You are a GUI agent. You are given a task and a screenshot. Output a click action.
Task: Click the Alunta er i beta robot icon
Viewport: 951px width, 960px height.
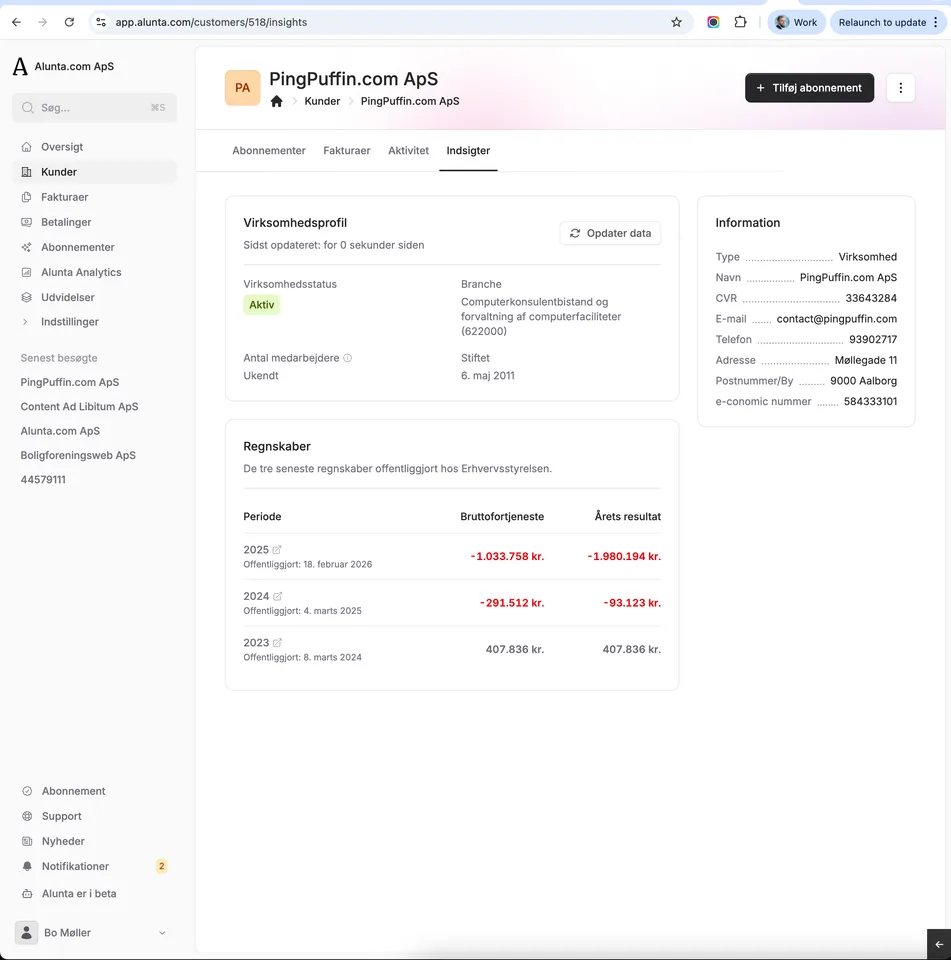[27, 894]
